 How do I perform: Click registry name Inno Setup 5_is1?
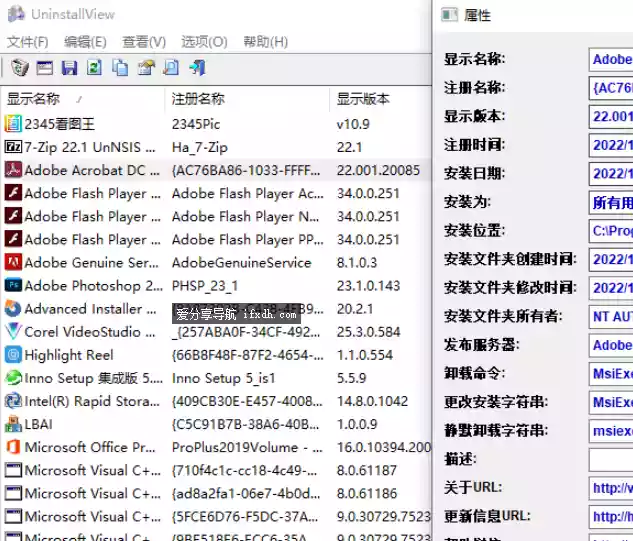pyautogui.click(x=223, y=378)
